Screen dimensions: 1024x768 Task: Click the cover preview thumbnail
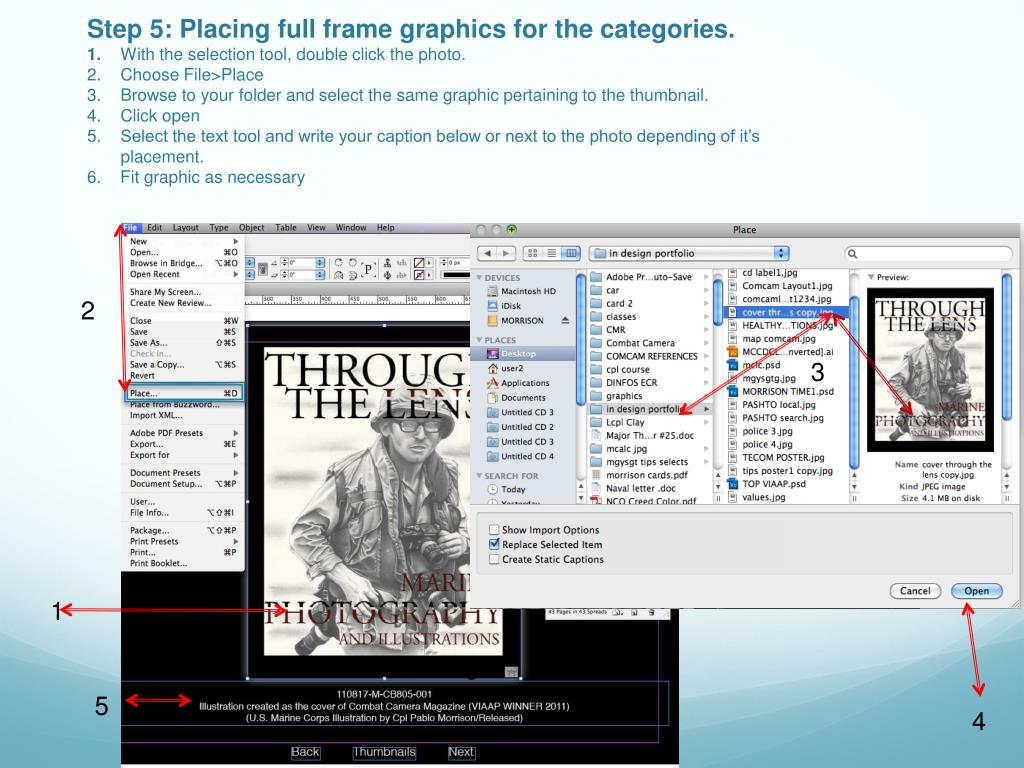(930, 370)
